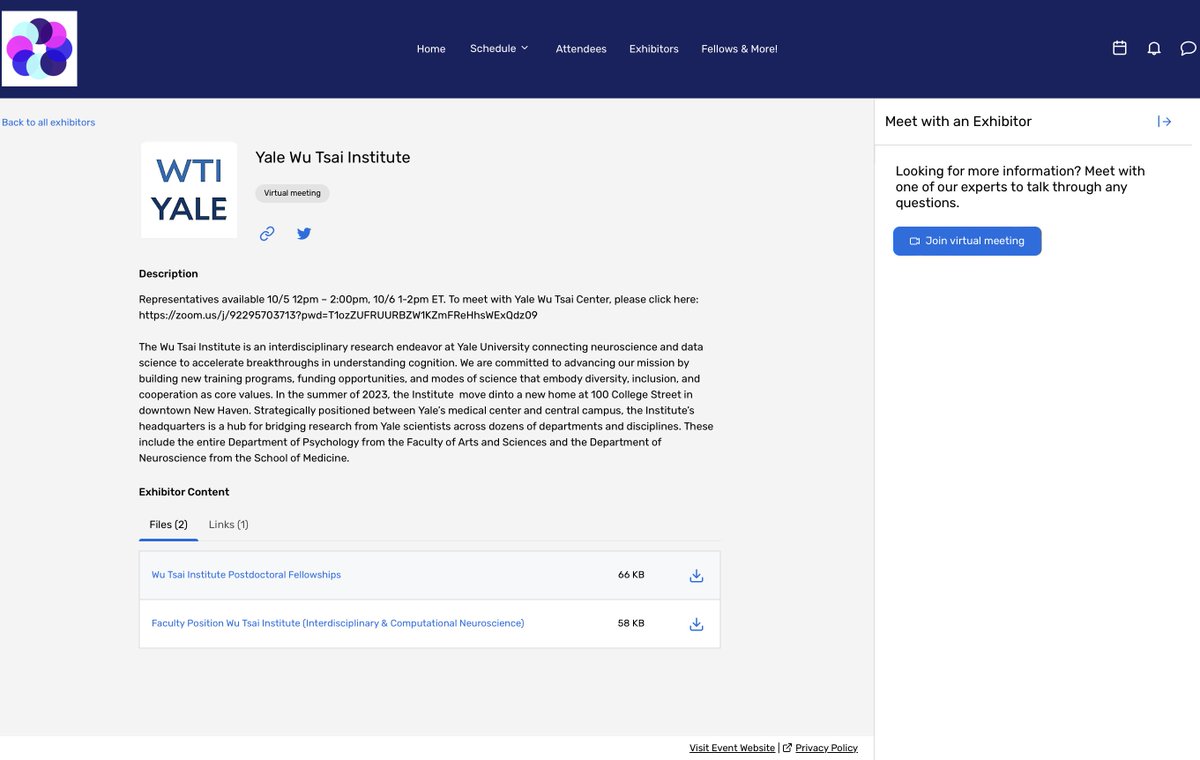This screenshot has width=1200, height=760.
Task: Click the Meet with an Exhibitor title
Action: 958,121
